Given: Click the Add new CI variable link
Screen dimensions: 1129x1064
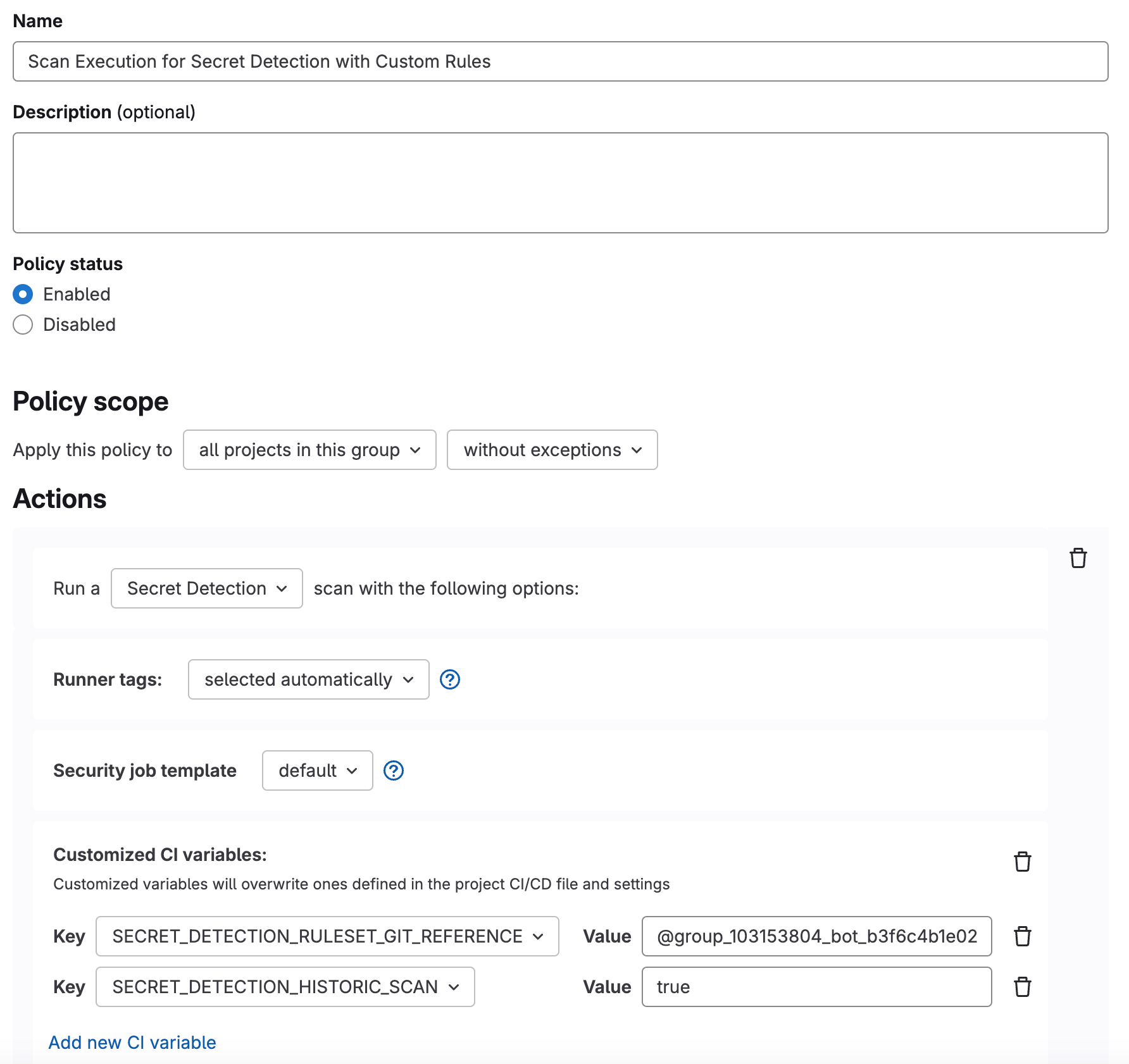Looking at the screenshot, I should 132,1042.
